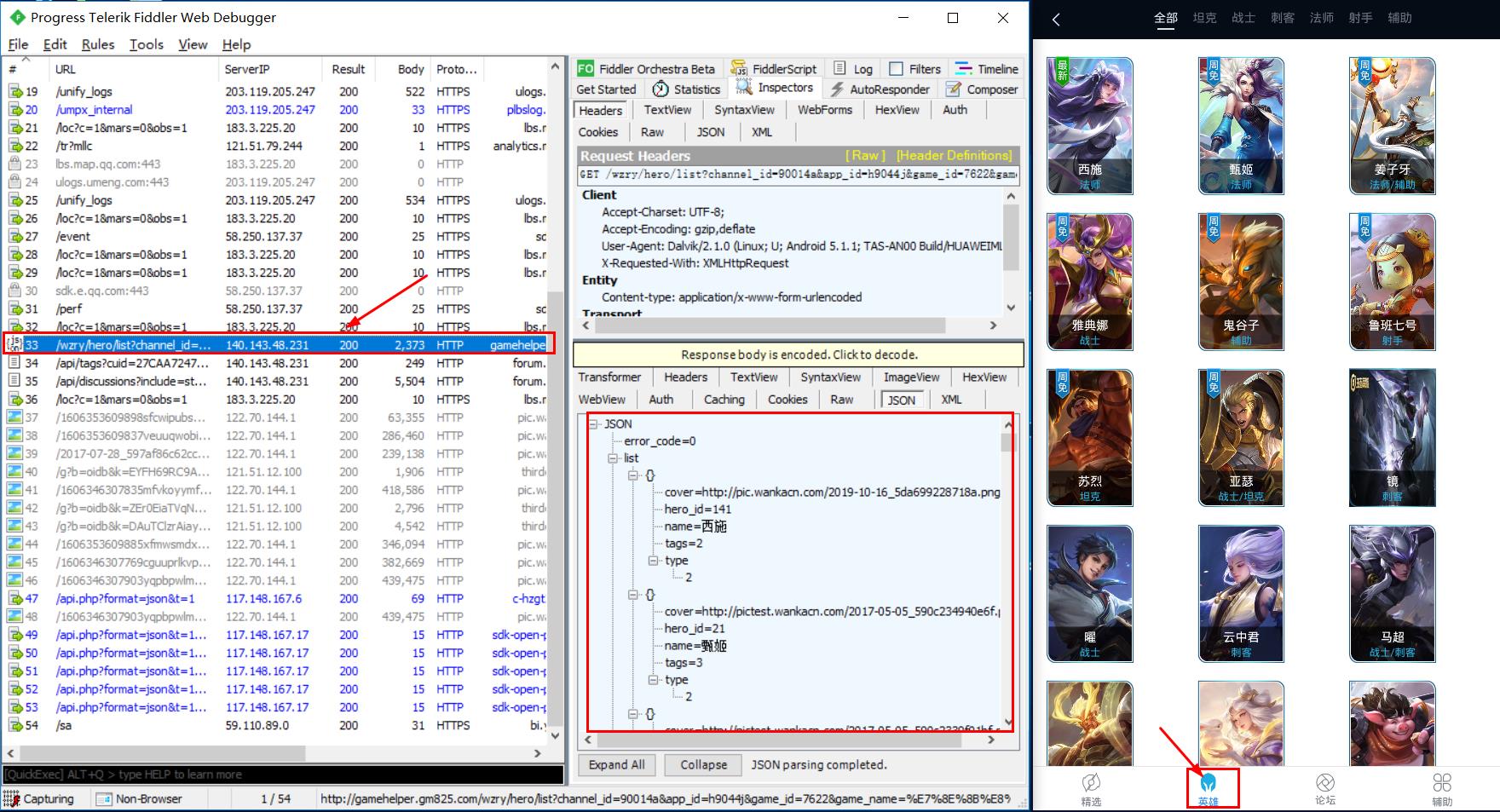Click the QuickExec command input box
The width and height of the screenshot is (1500, 812).
click(x=283, y=775)
